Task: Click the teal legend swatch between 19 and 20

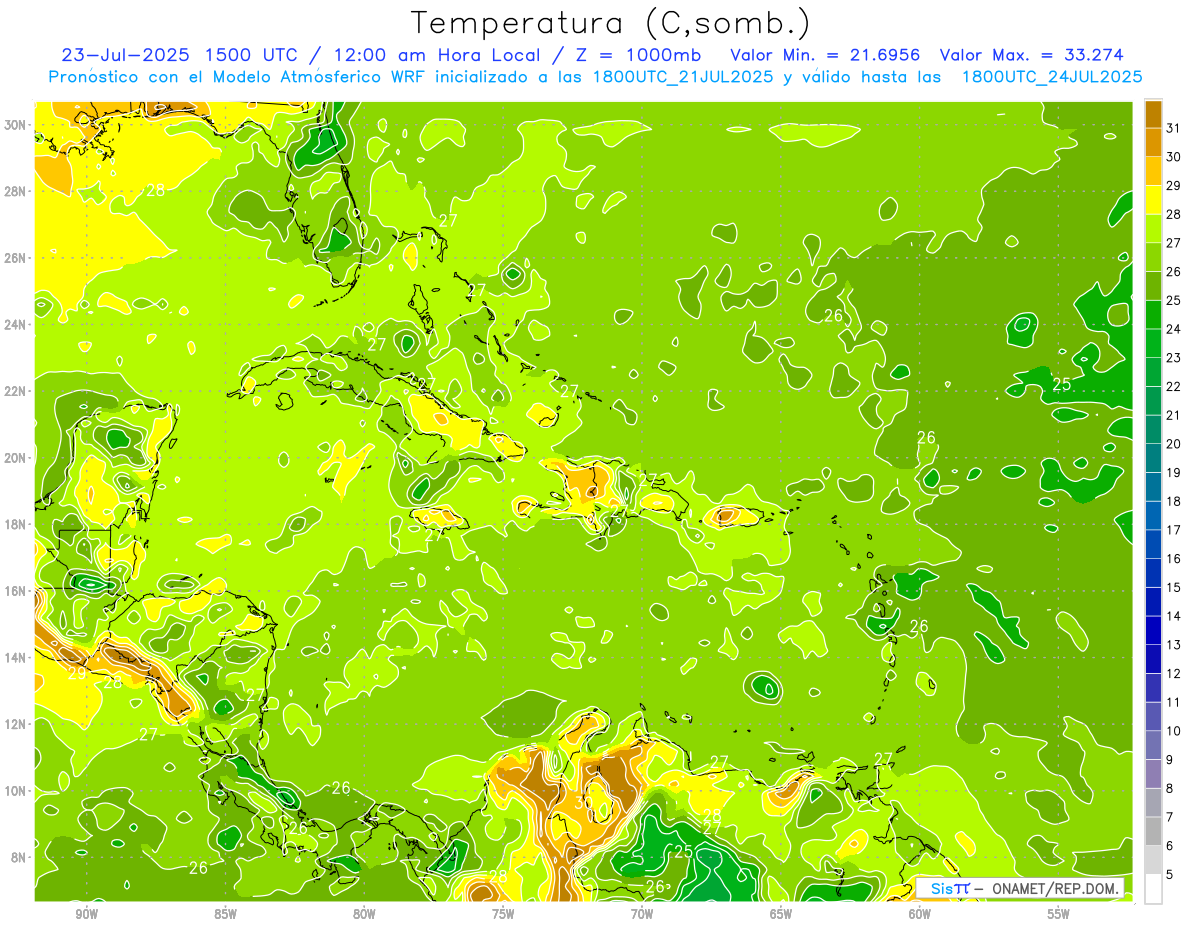Action: (1153, 458)
